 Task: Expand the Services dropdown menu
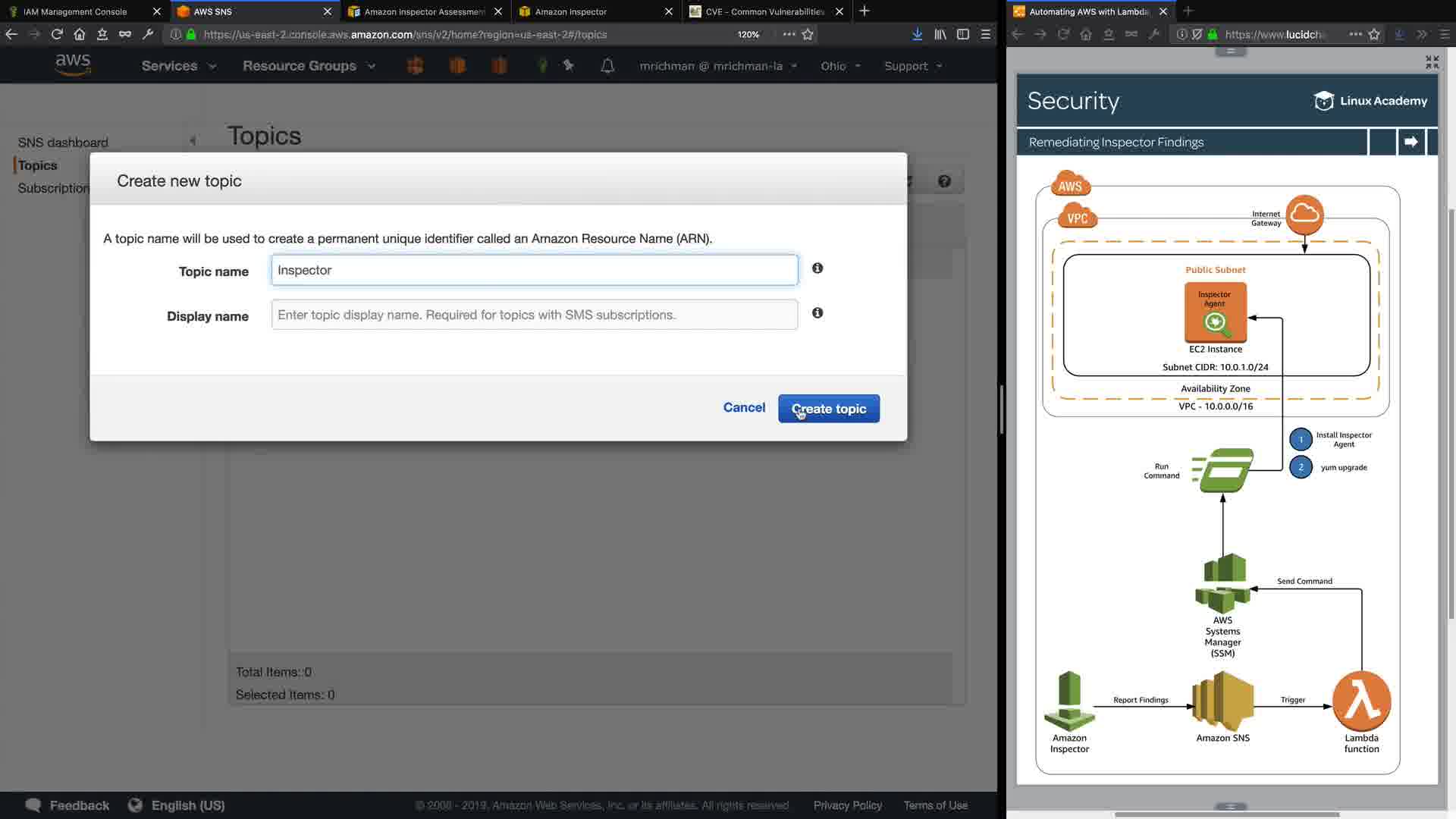pos(179,66)
